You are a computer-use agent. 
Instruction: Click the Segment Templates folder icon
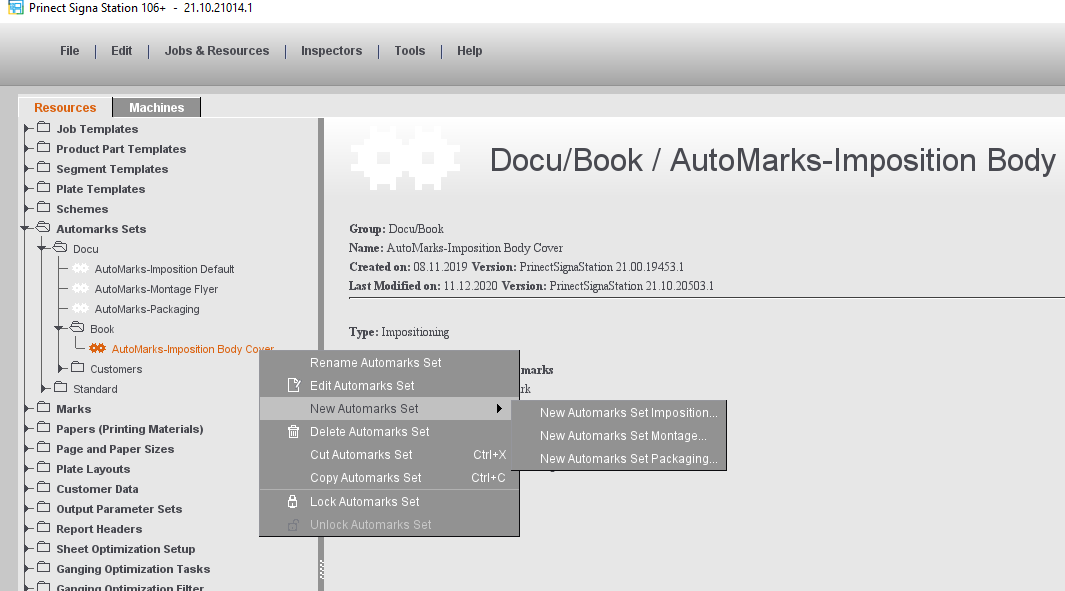tap(44, 168)
